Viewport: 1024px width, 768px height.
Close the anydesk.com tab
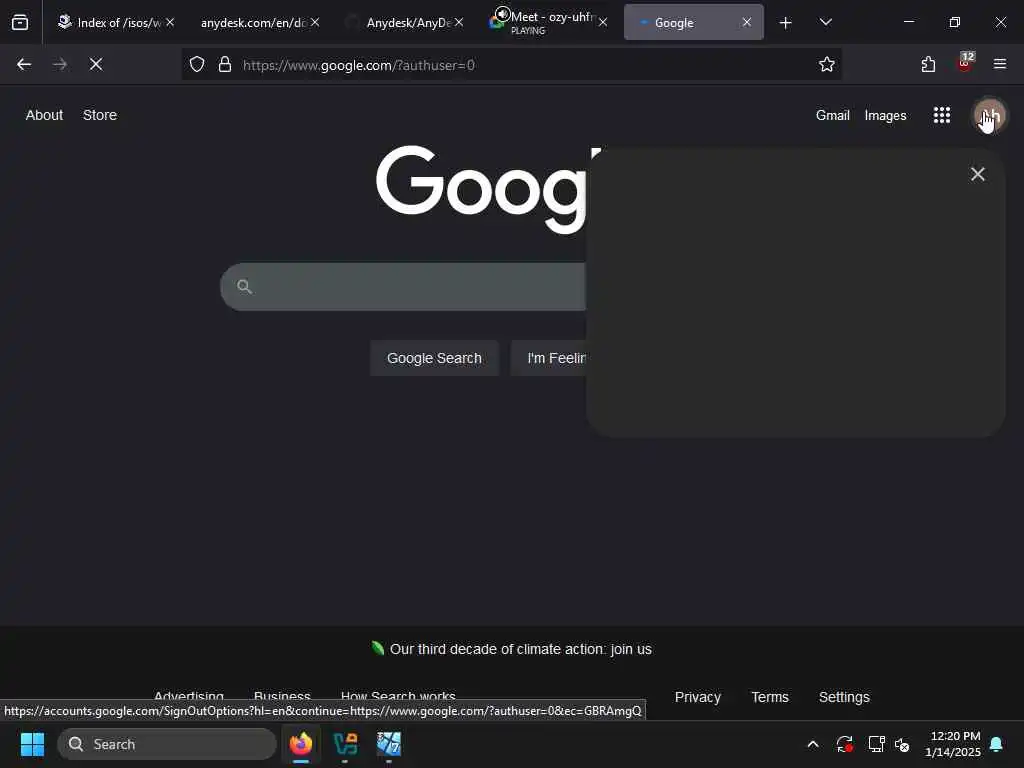[315, 22]
